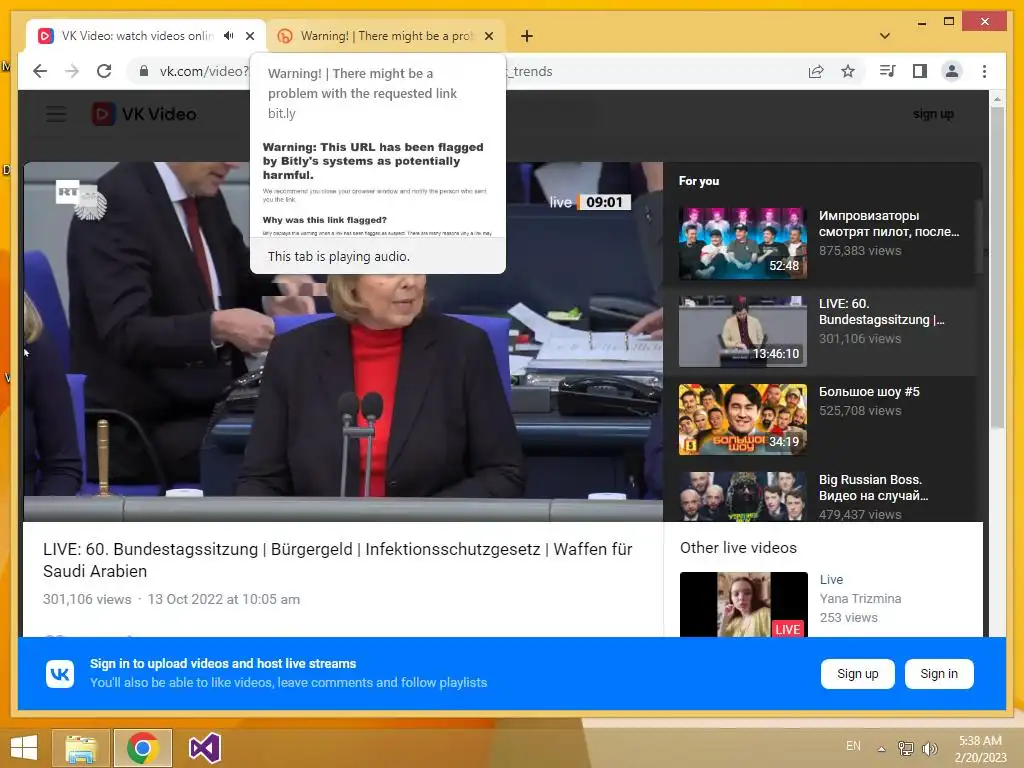Bookmark this page with the star icon

click(848, 71)
